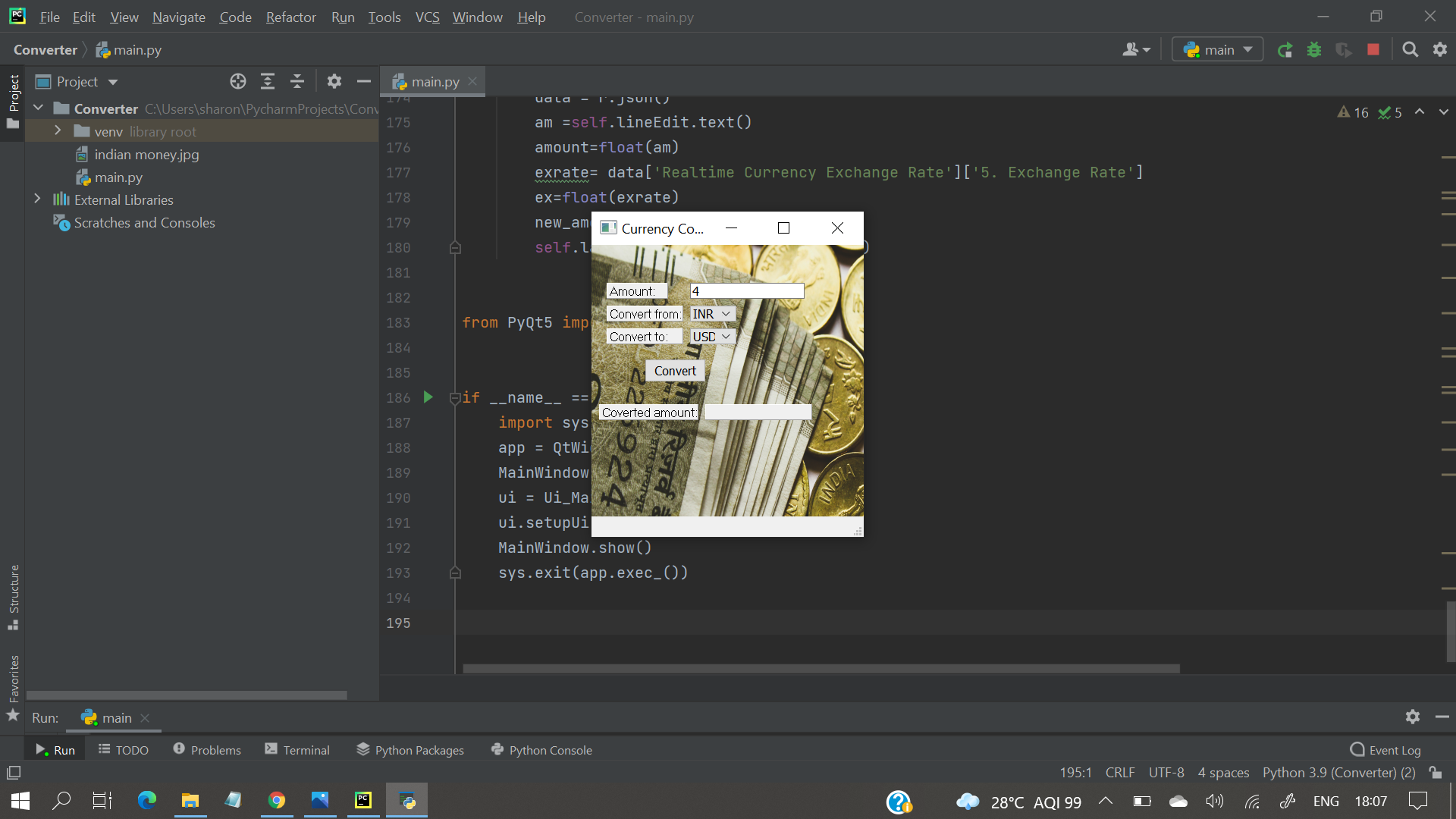Click the Debug bug icon
This screenshot has width=1456, height=819.
point(1314,50)
